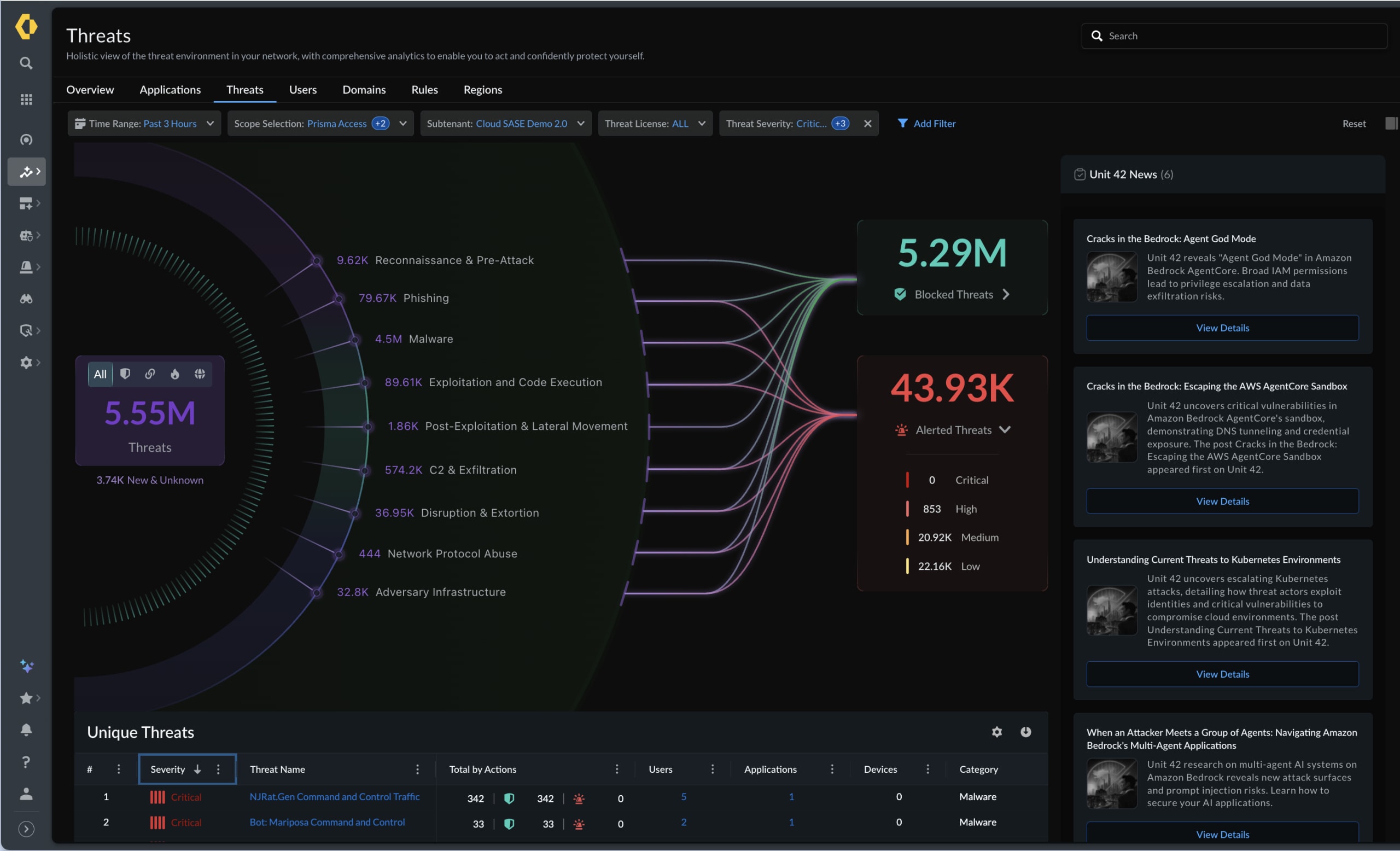Switch to the Applications tab
1400x851 pixels.
click(170, 89)
